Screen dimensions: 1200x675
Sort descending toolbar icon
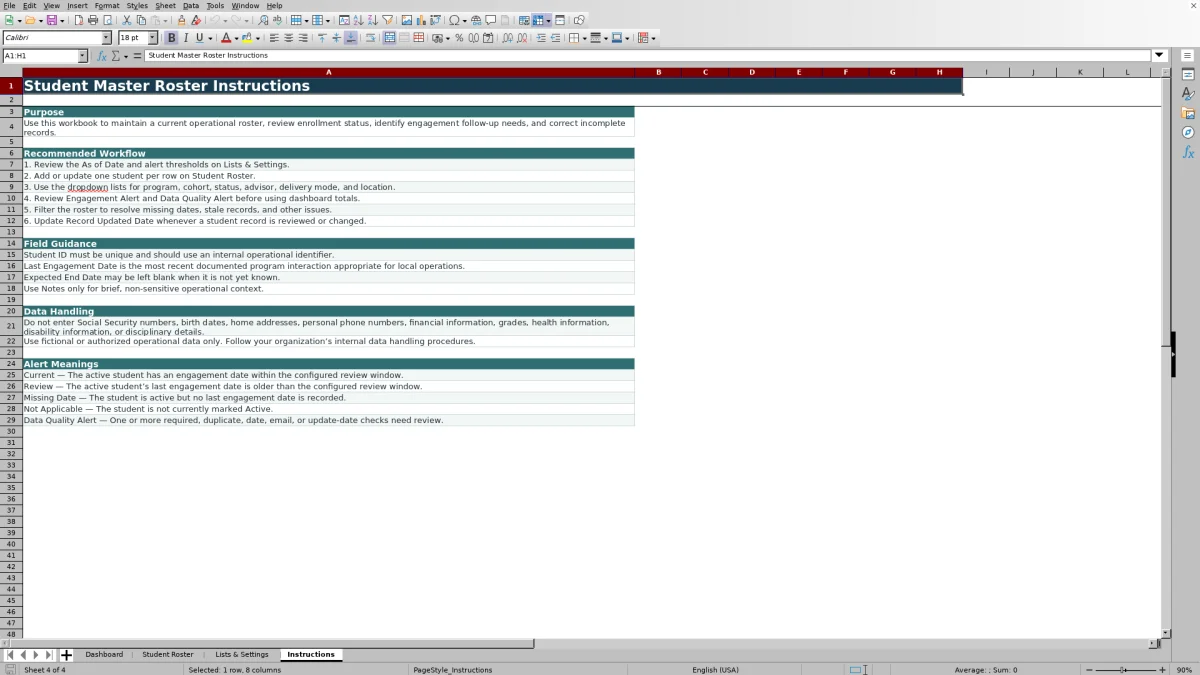pyautogui.click(x=372, y=20)
